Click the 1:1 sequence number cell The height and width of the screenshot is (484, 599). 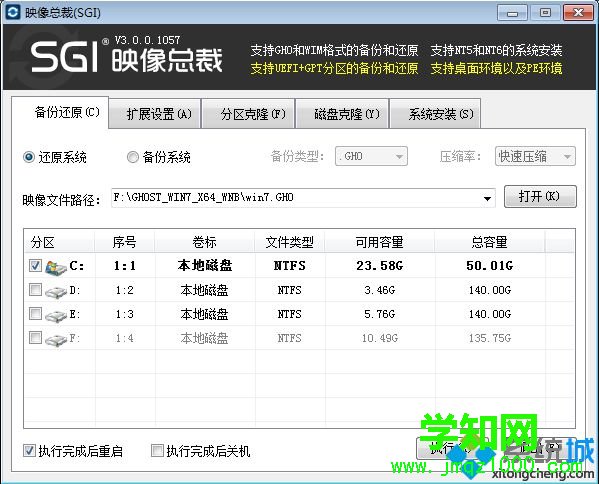point(125,265)
